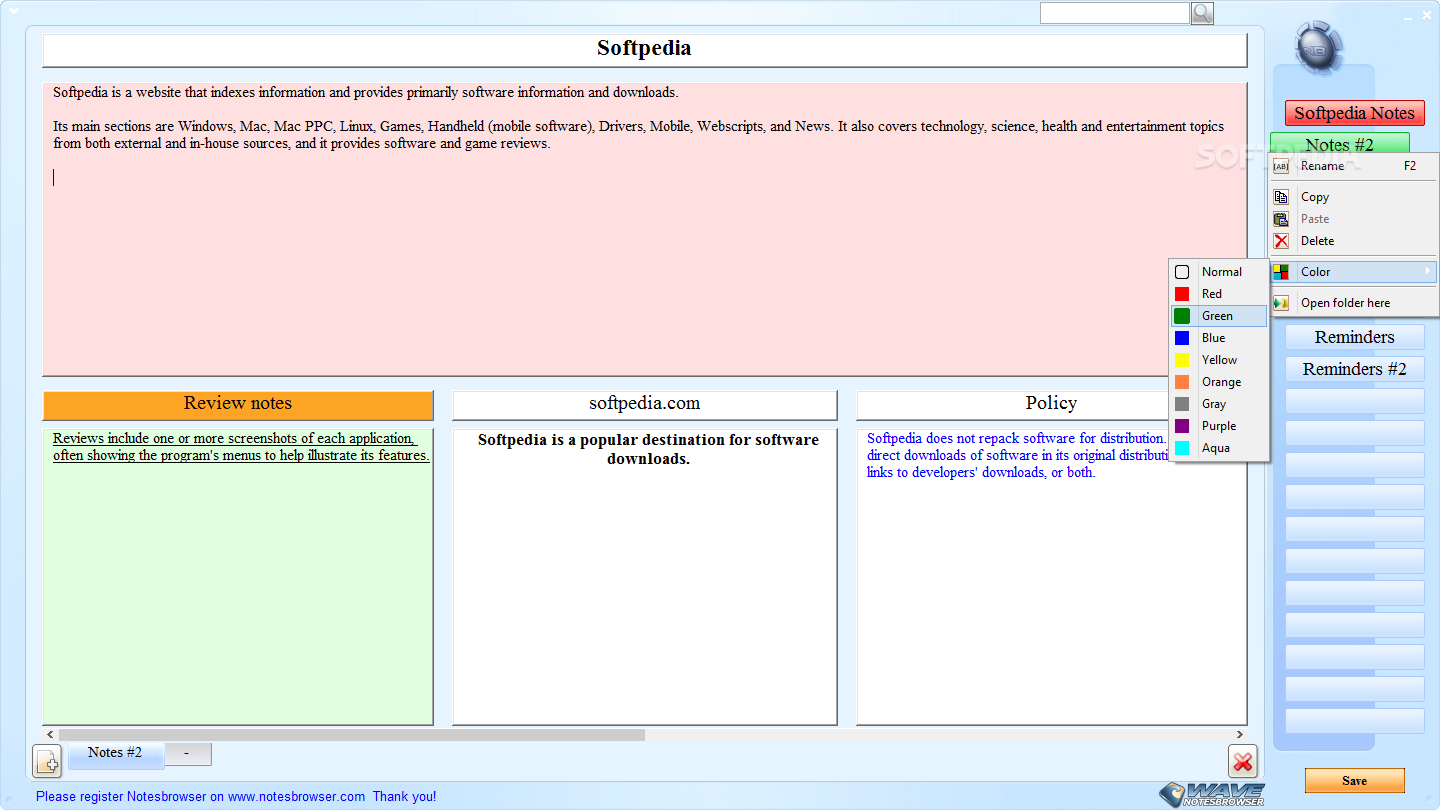1440x810 pixels.
Task: Click the Softpedia note title field
Action: pos(644,50)
